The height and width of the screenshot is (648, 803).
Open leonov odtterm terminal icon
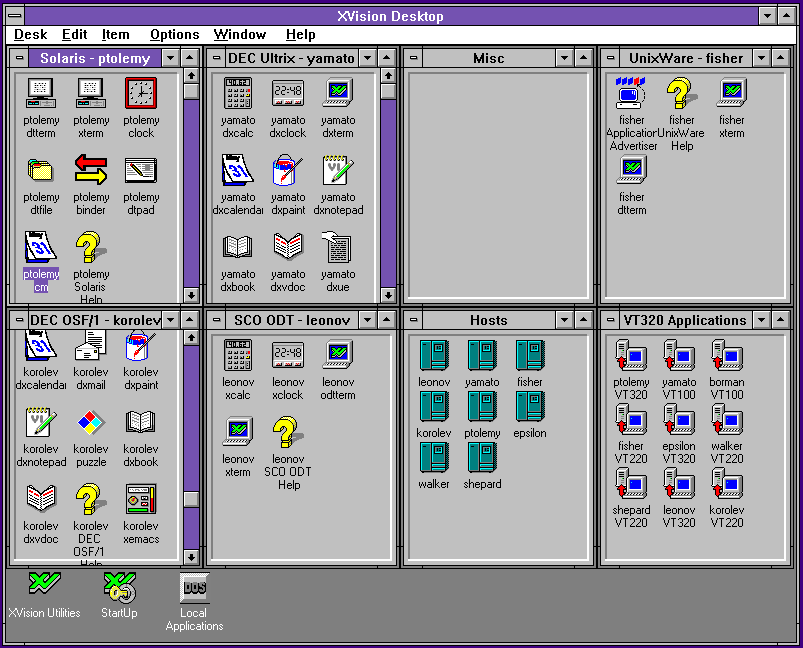(338, 355)
